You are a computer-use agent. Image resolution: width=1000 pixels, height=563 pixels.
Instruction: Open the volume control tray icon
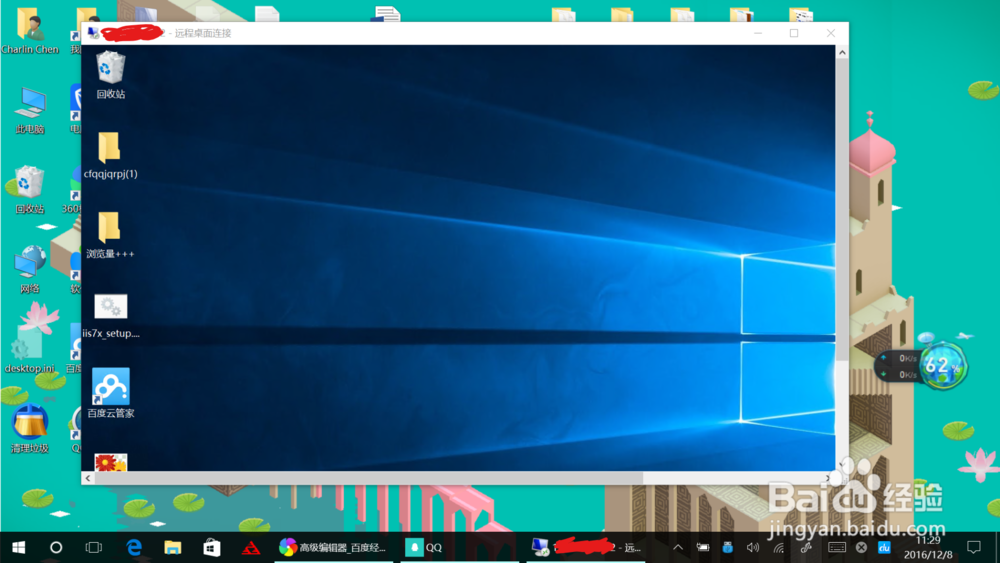(x=753, y=547)
